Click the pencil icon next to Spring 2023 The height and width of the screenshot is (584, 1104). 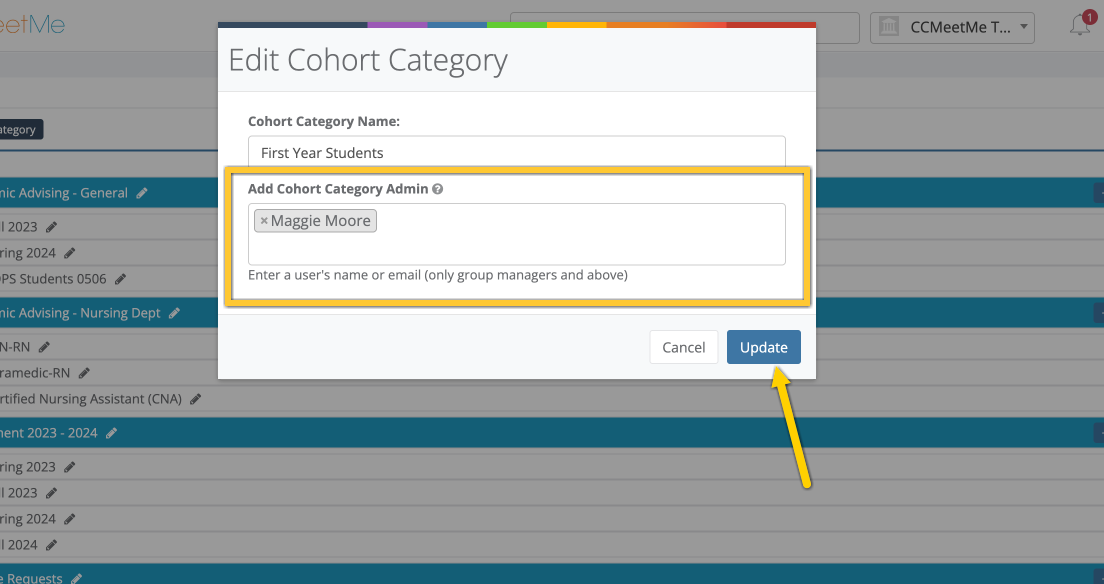(x=70, y=466)
